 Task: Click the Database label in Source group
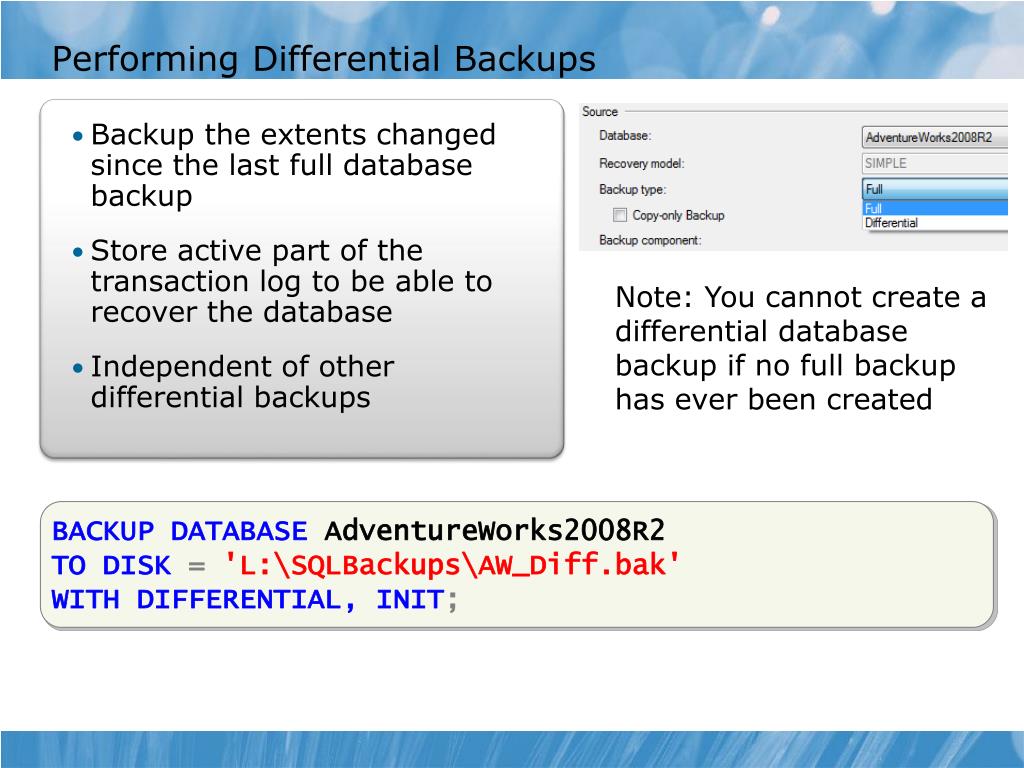(x=625, y=136)
